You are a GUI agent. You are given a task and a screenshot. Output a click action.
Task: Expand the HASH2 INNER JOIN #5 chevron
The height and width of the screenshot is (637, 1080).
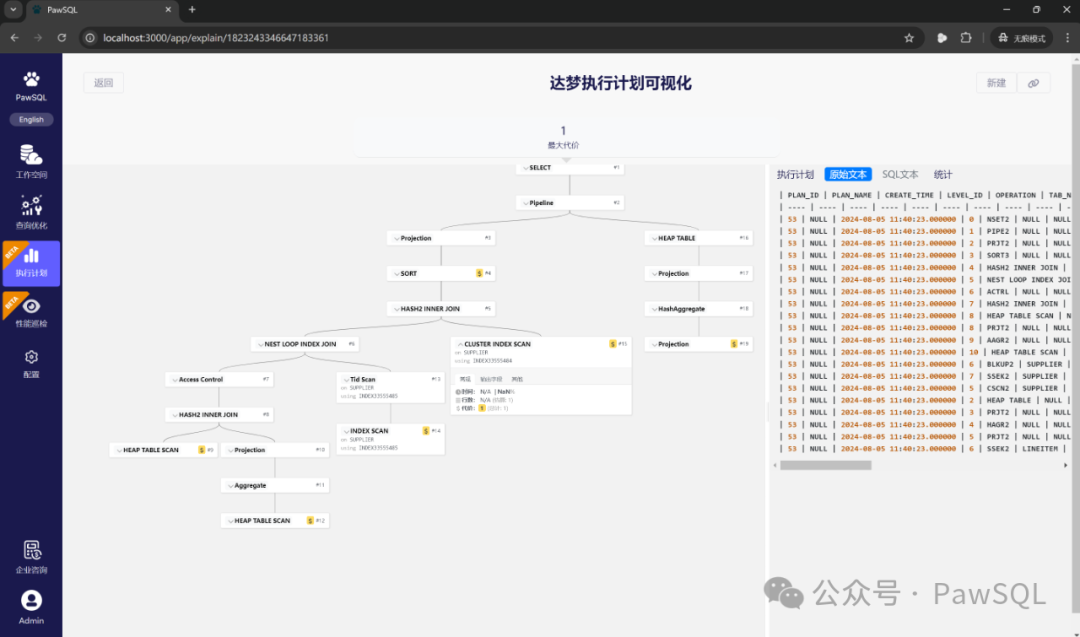(x=397, y=309)
